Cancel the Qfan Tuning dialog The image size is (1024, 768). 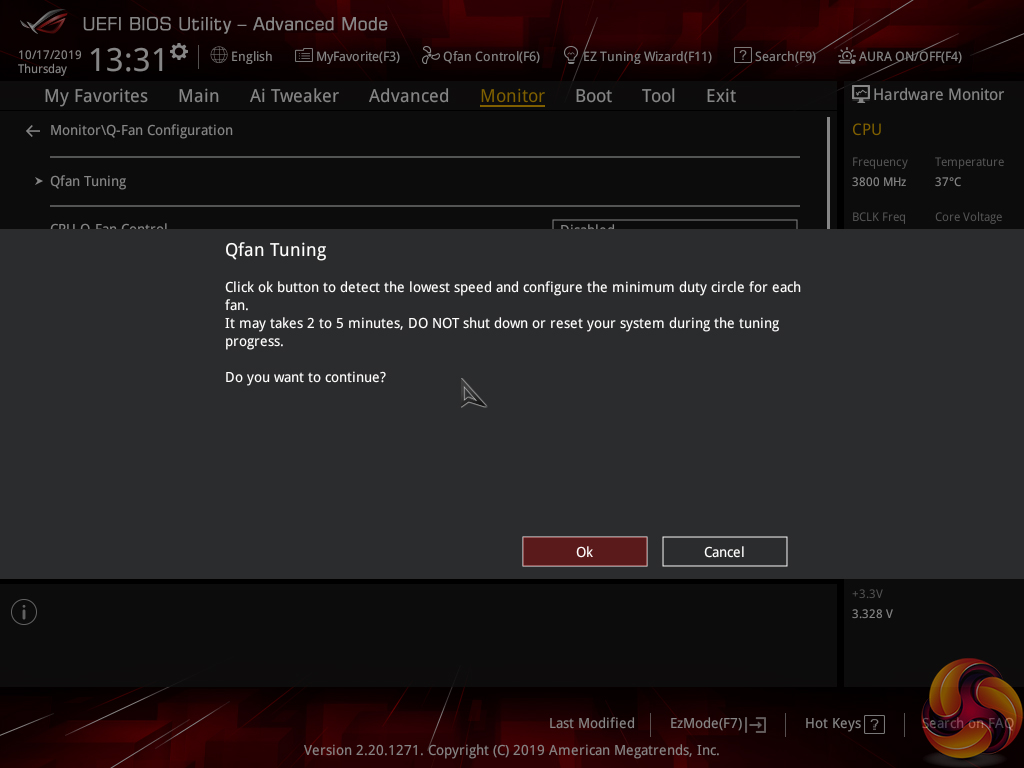point(724,551)
